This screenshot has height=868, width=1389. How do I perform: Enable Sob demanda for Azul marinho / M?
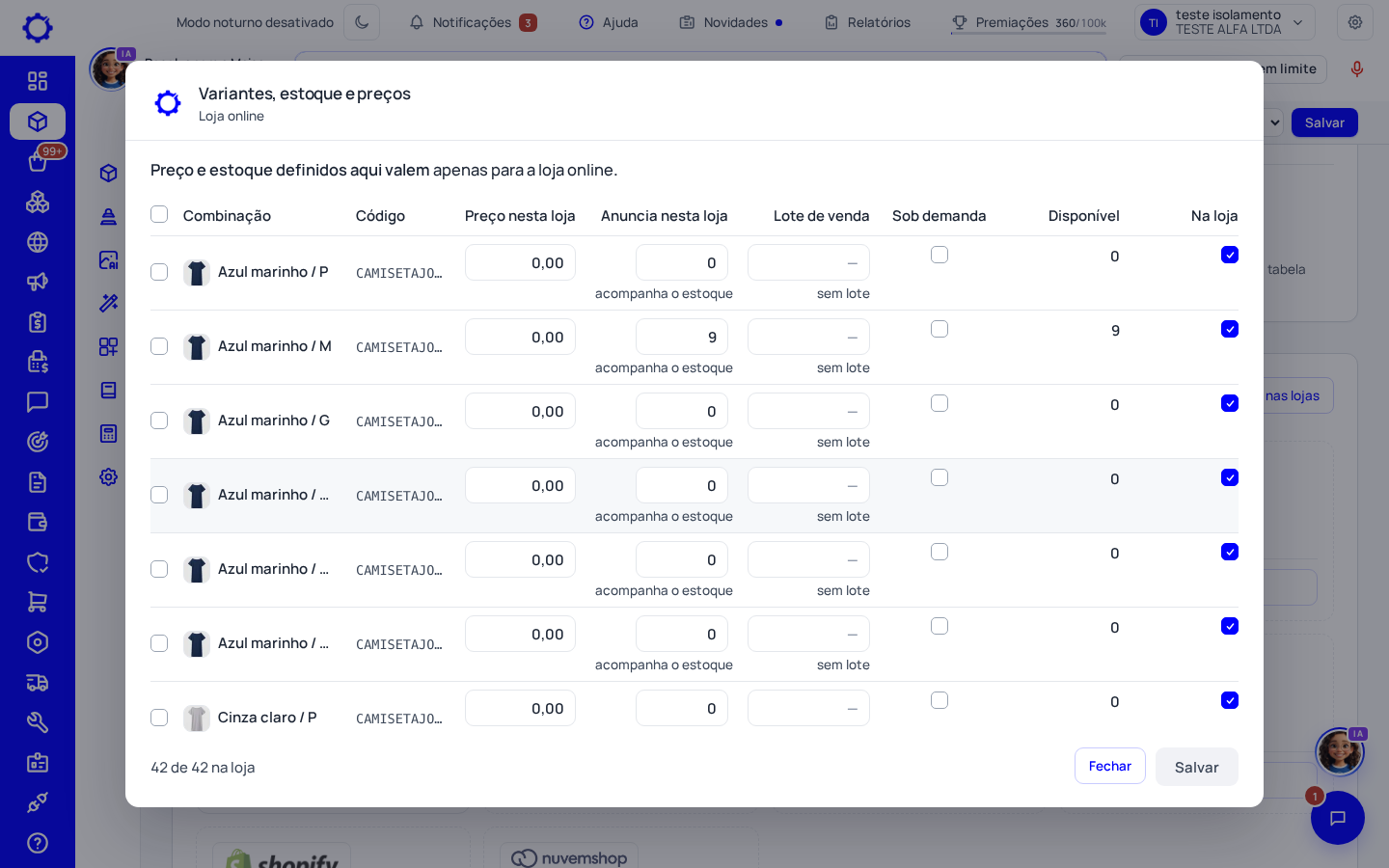pos(940,329)
